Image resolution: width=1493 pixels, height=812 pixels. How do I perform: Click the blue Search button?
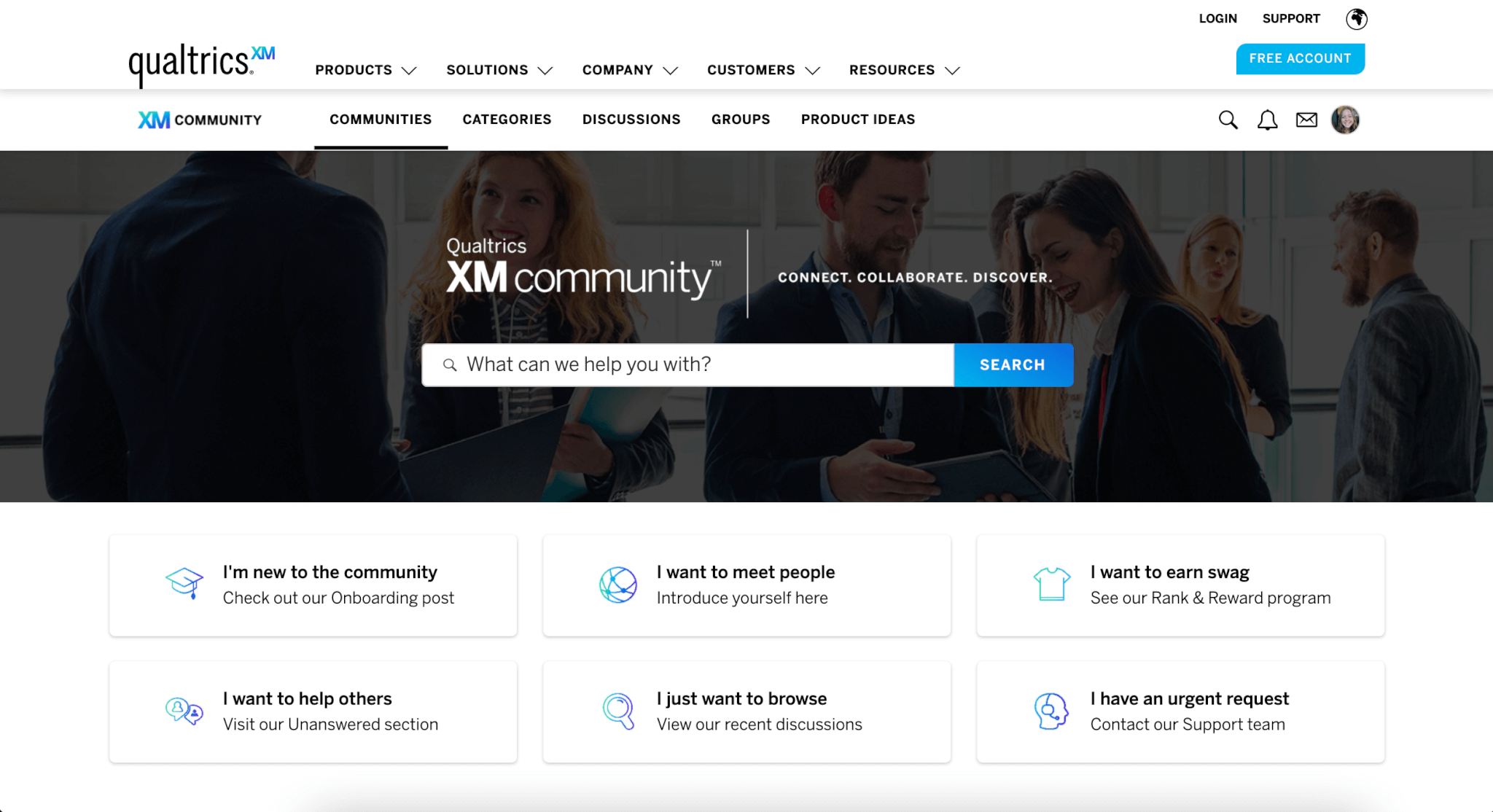[1013, 365]
